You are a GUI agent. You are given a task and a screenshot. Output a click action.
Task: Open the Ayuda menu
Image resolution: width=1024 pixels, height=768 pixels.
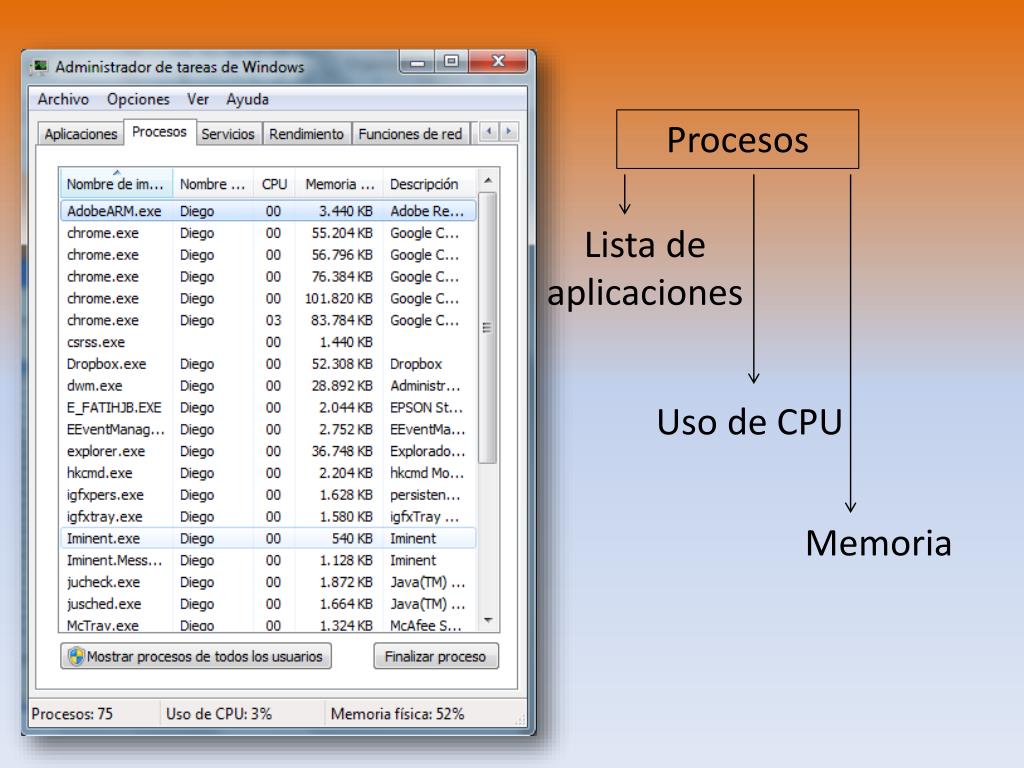(248, 99)
